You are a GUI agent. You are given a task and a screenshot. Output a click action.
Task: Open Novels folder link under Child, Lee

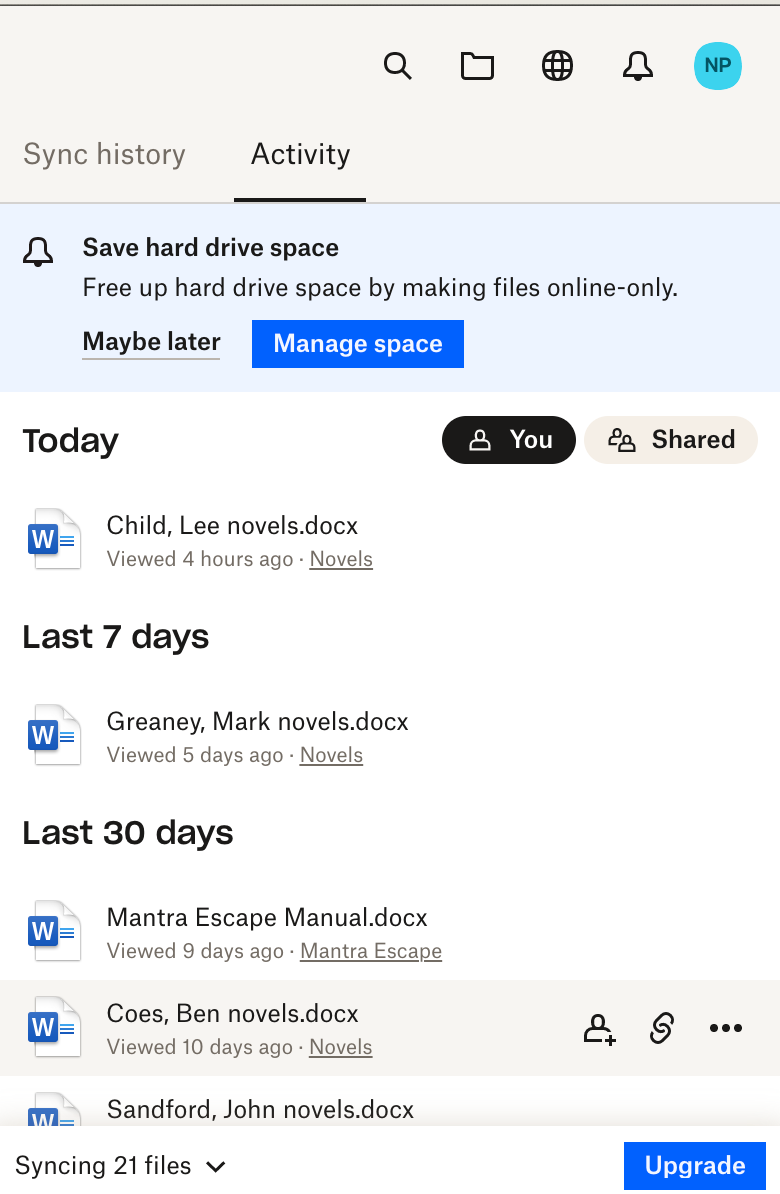pos(341,559)
